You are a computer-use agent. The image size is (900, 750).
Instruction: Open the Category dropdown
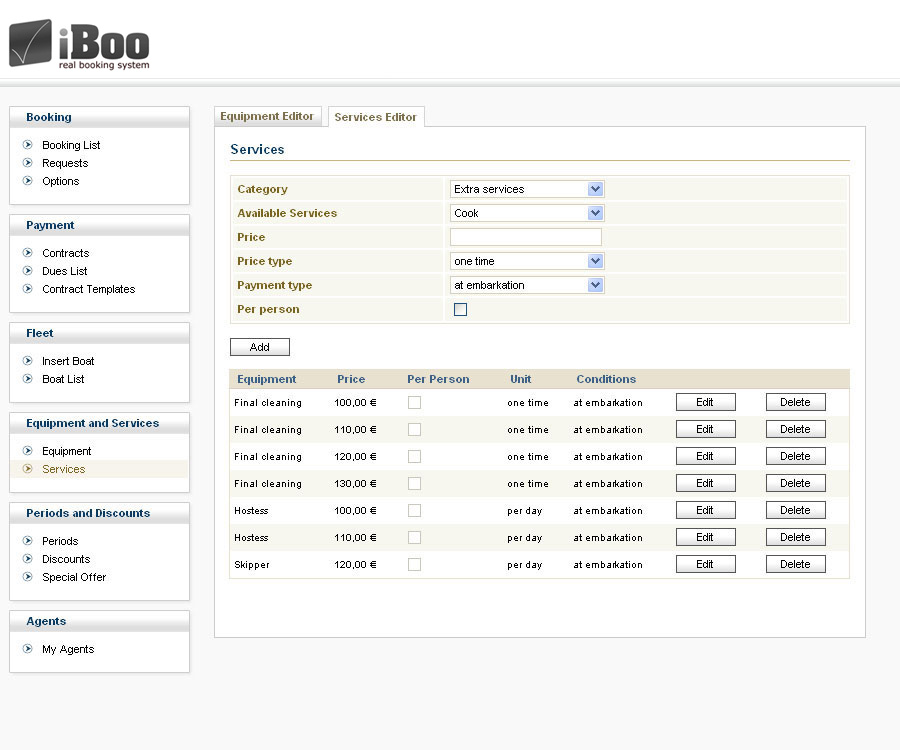[x=527, y=189]
